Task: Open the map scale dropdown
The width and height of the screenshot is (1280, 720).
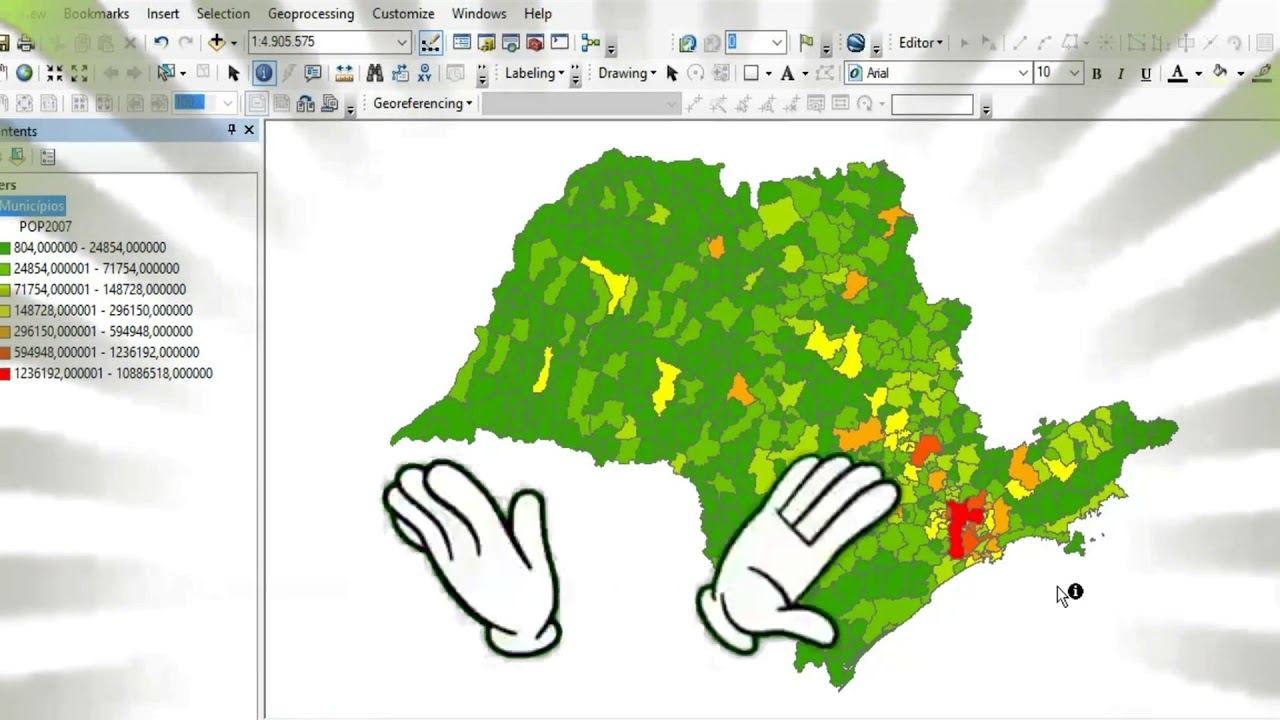Action: [401, 42]
